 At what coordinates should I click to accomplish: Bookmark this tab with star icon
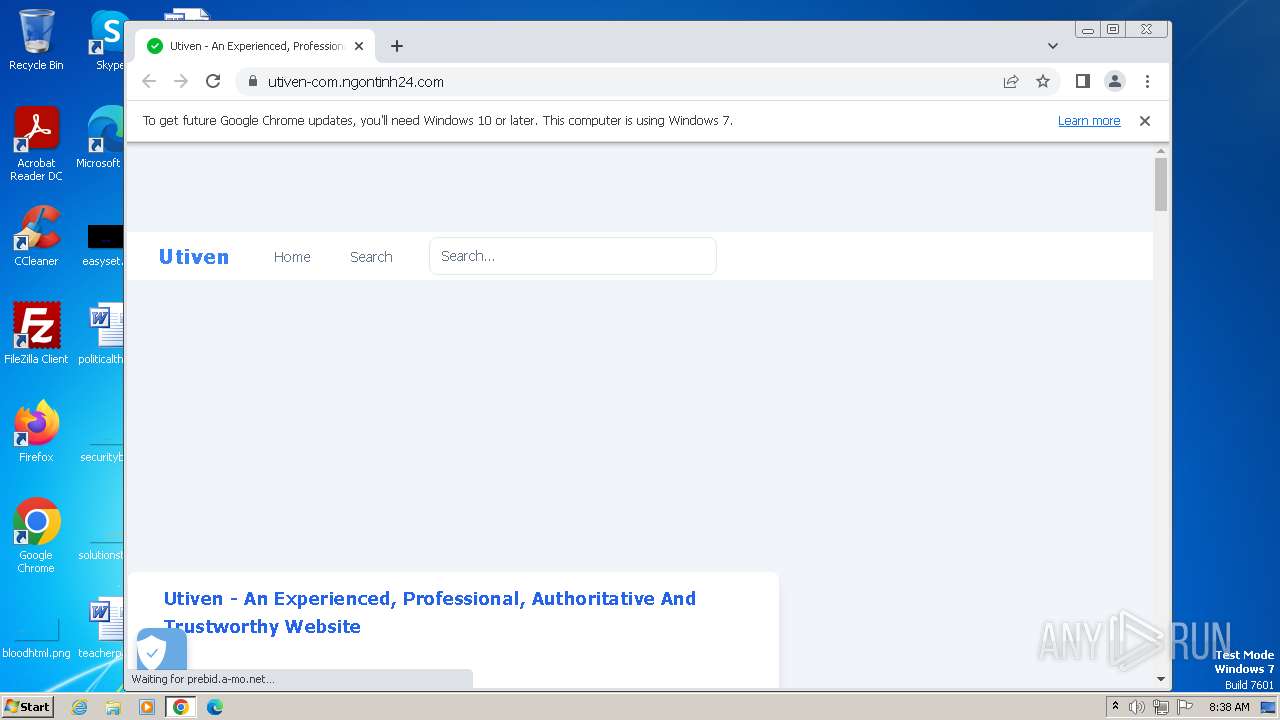(1043, 82)
